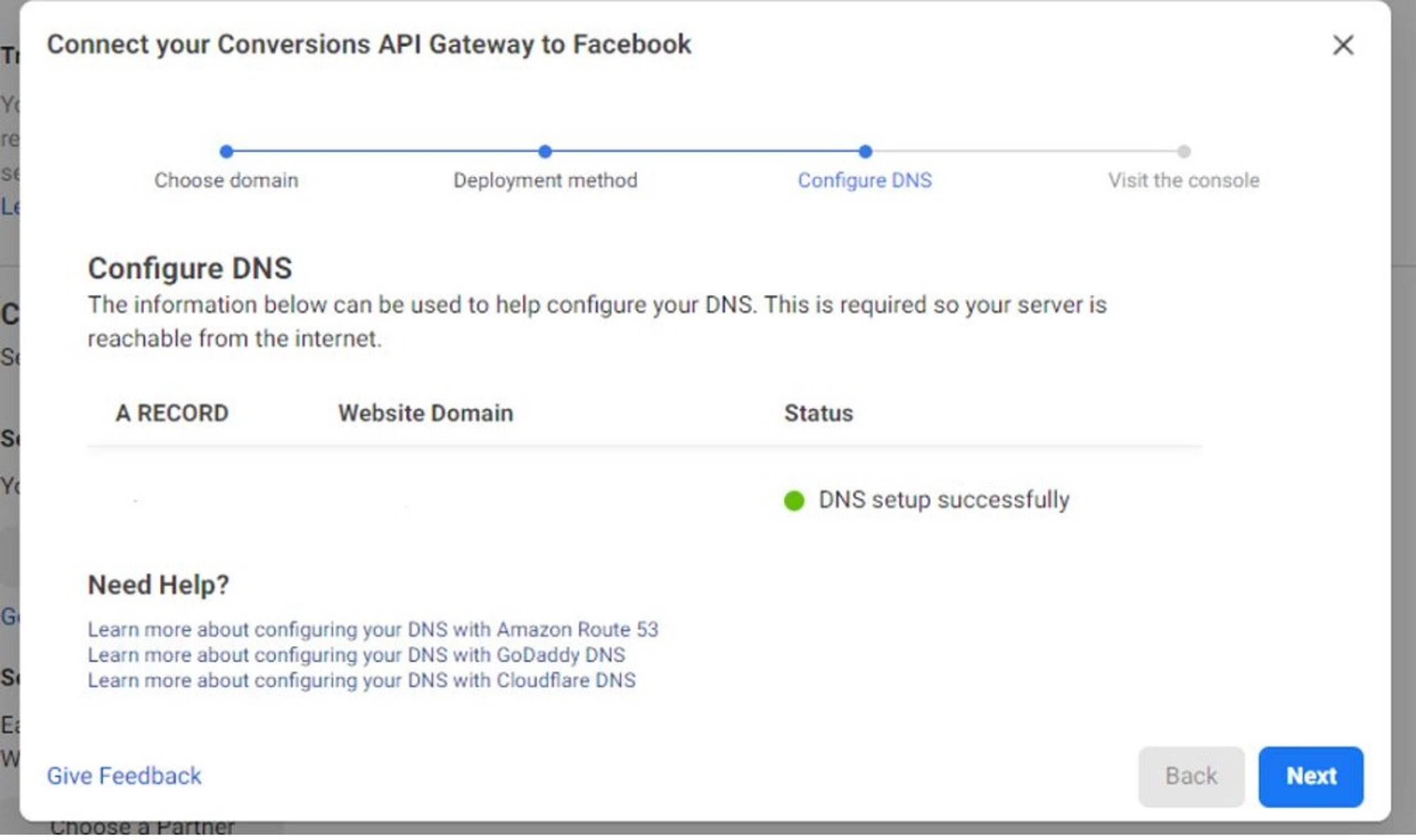Select the Configure DNS step label
This screenshot has width=1416, height=840.
[x=865, y=181]
